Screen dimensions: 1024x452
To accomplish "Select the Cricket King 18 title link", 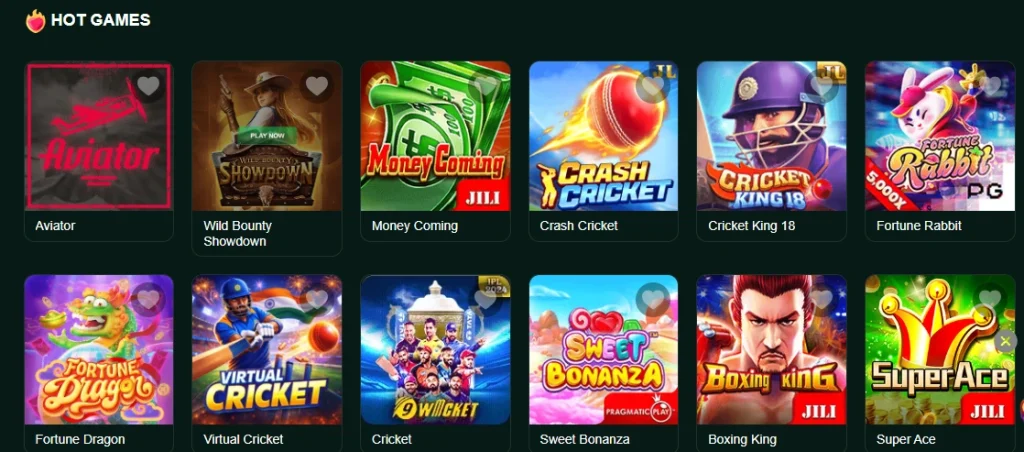I will coord(752,225).
